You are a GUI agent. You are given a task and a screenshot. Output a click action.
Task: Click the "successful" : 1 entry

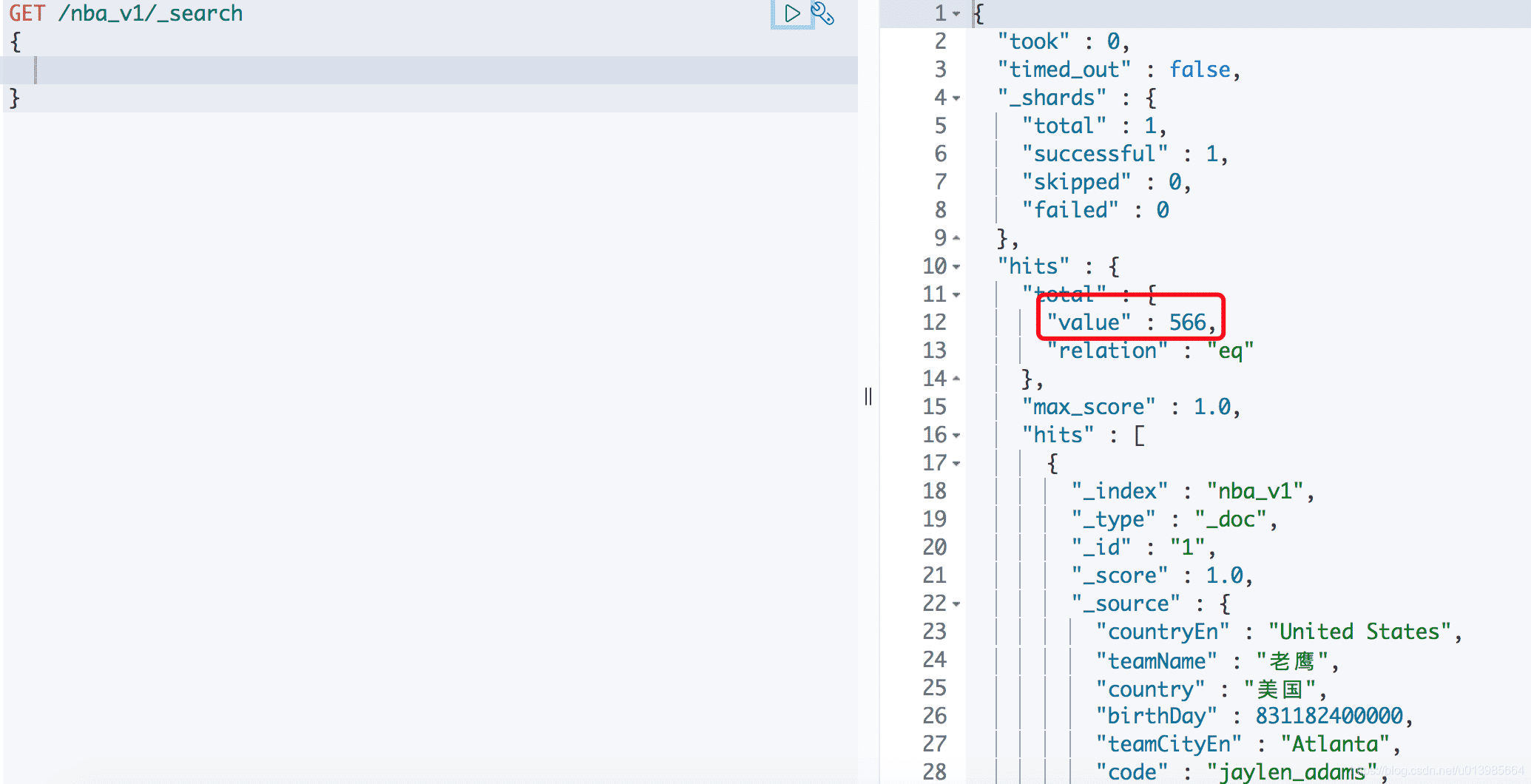tap(1125, 154)
